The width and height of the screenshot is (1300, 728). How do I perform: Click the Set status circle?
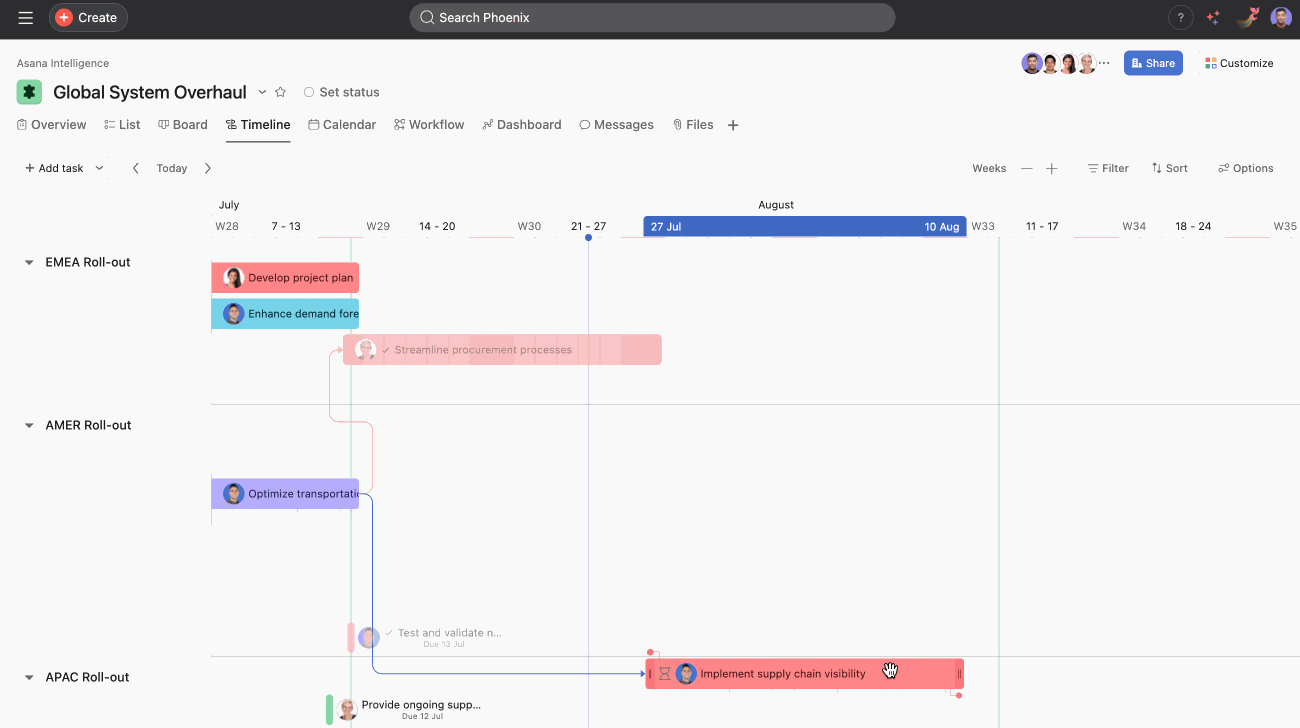(309, 92)
